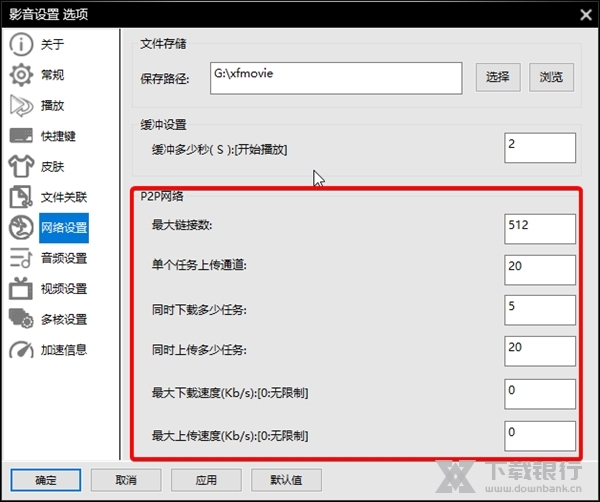This screenshot has height=502, width=600.
Task: Click the buffer seconds input field
Action: 540,148
